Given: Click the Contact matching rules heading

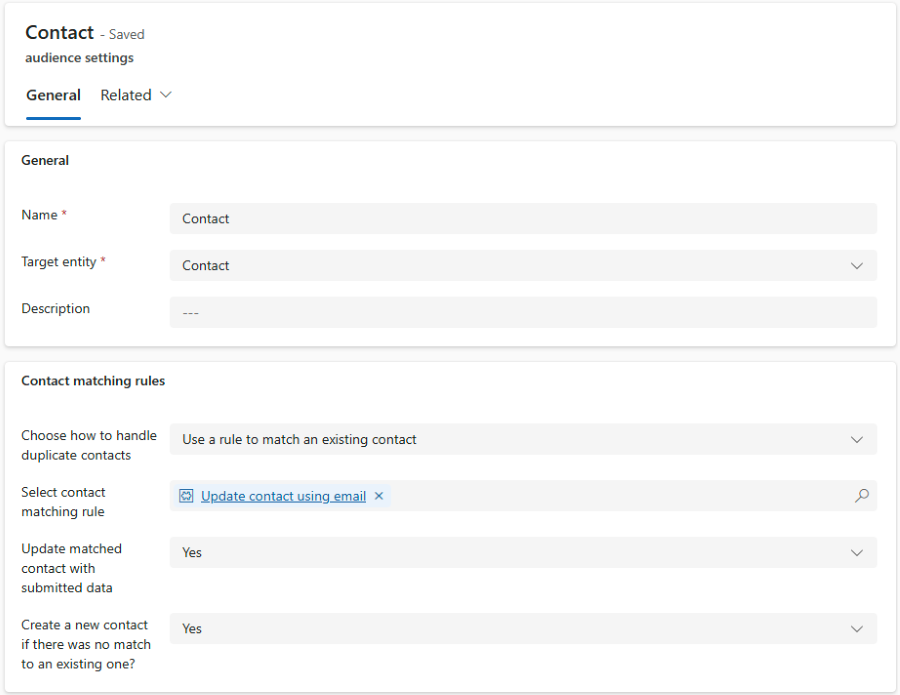Looking at the screenshot, I should coord(93,381).
